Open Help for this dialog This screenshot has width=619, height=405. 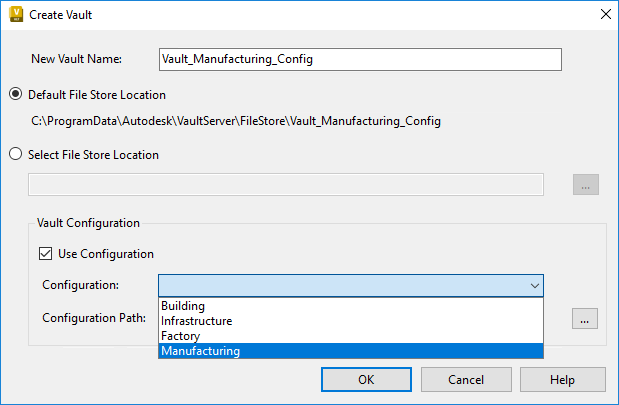point(562,380)
